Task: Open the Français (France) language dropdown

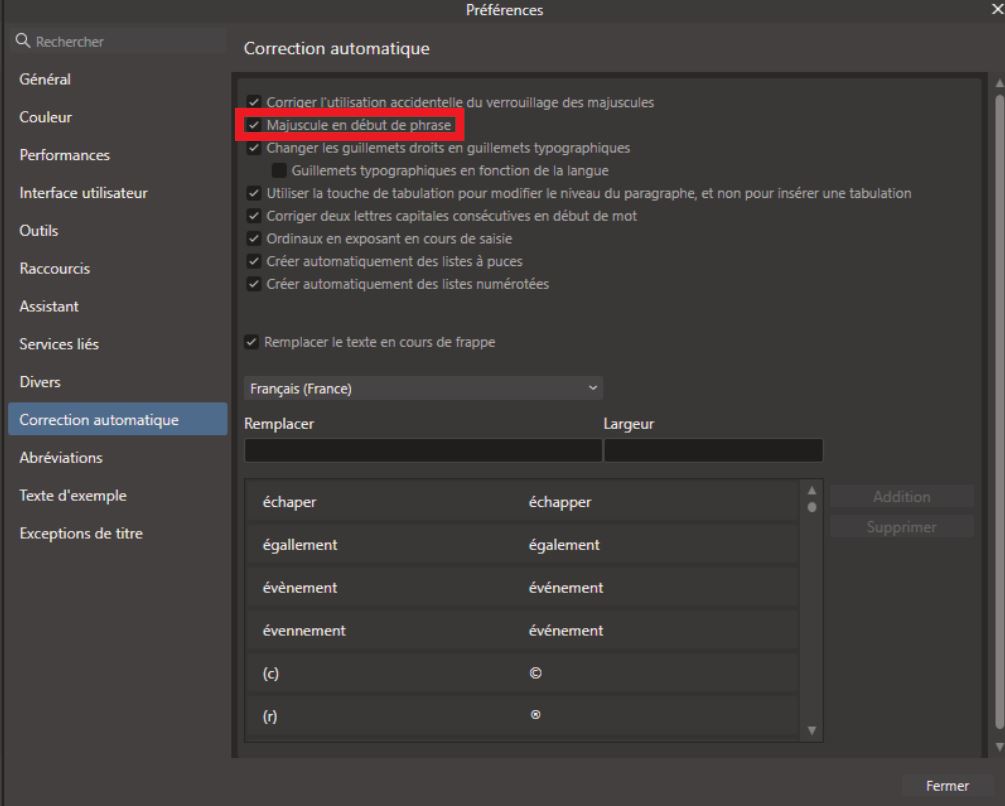Action: pos(423,388)
